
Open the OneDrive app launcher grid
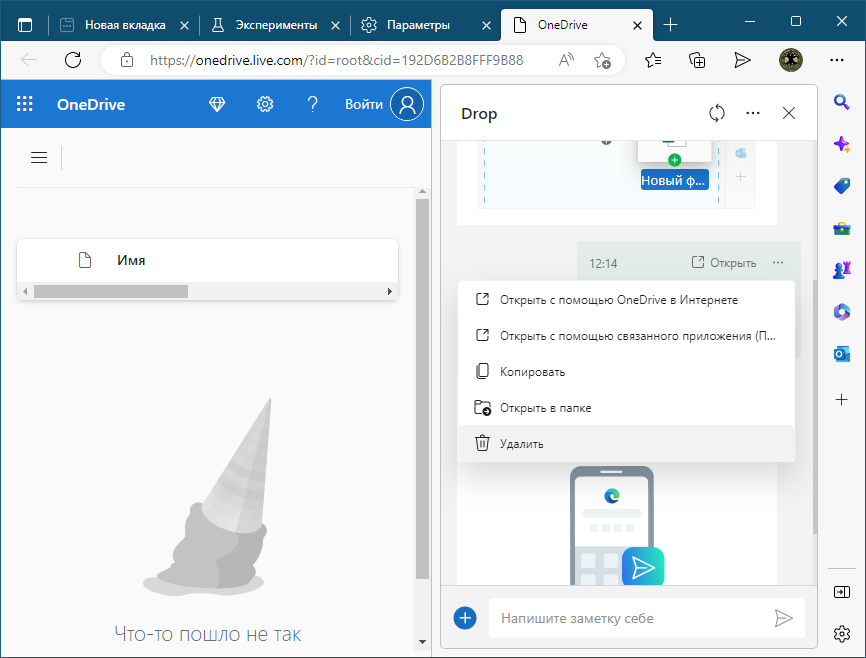(24, 104)
